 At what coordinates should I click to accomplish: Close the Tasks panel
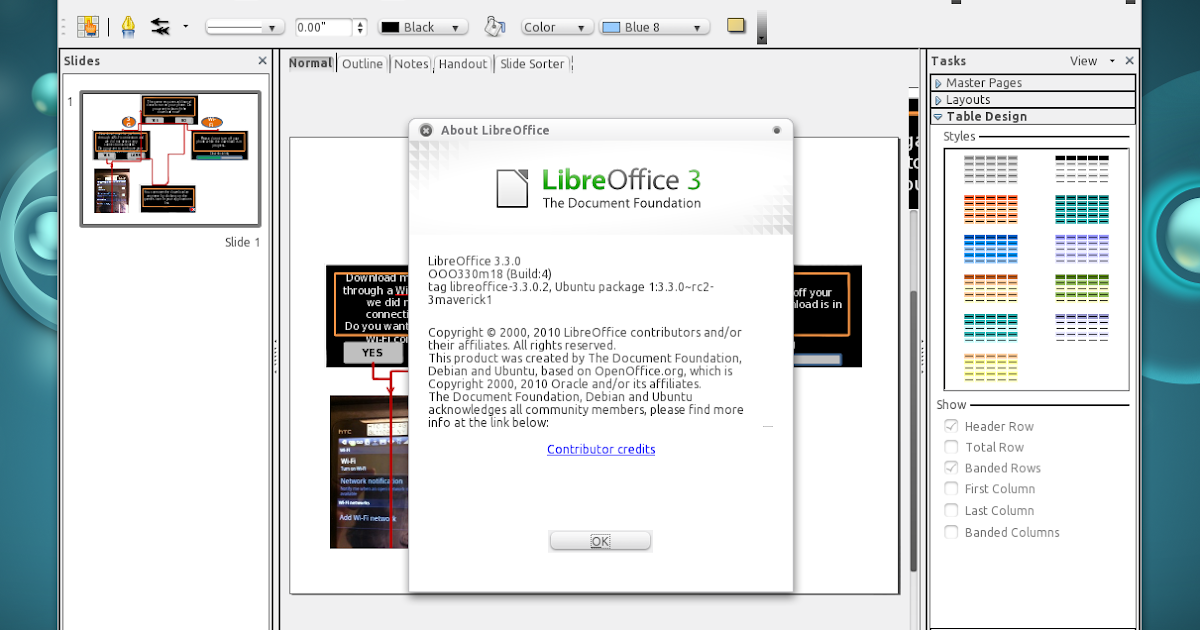click(1130, 61)
